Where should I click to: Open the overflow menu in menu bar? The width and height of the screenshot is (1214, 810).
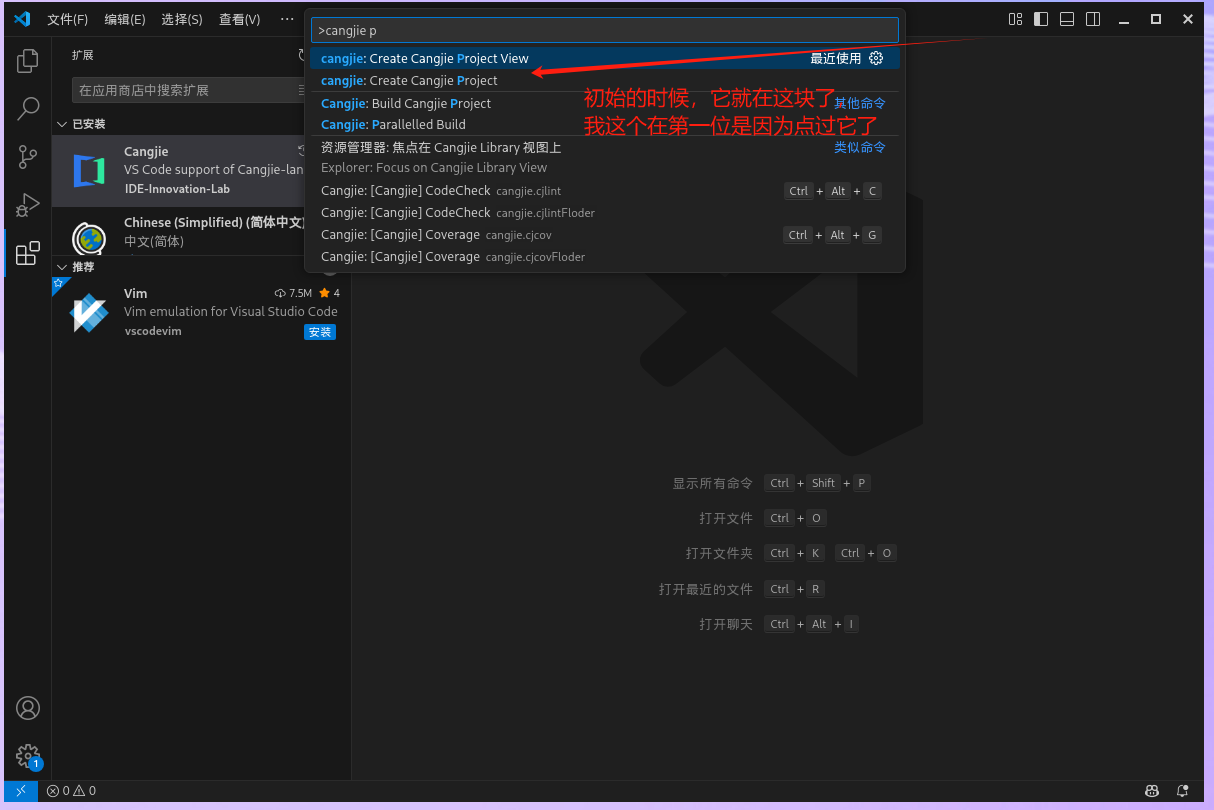tap(287, 19)
